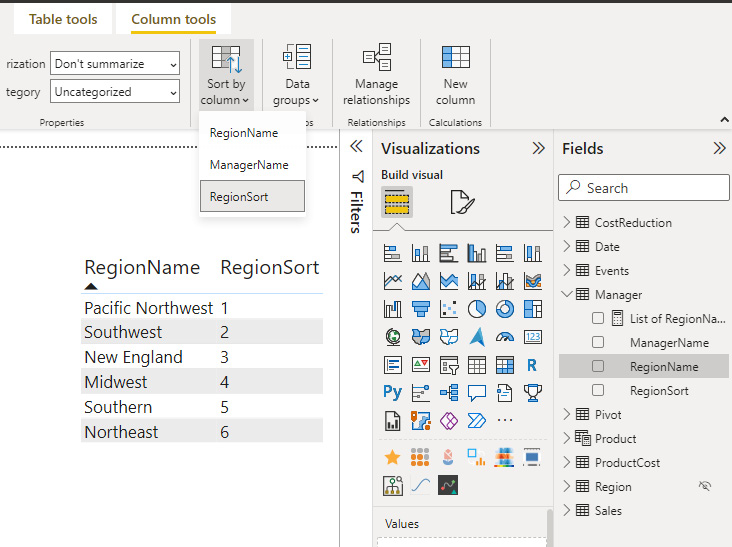Screen dimensions: 732x547
Task: Select the donut chart visual
Action: pos(504,309)
